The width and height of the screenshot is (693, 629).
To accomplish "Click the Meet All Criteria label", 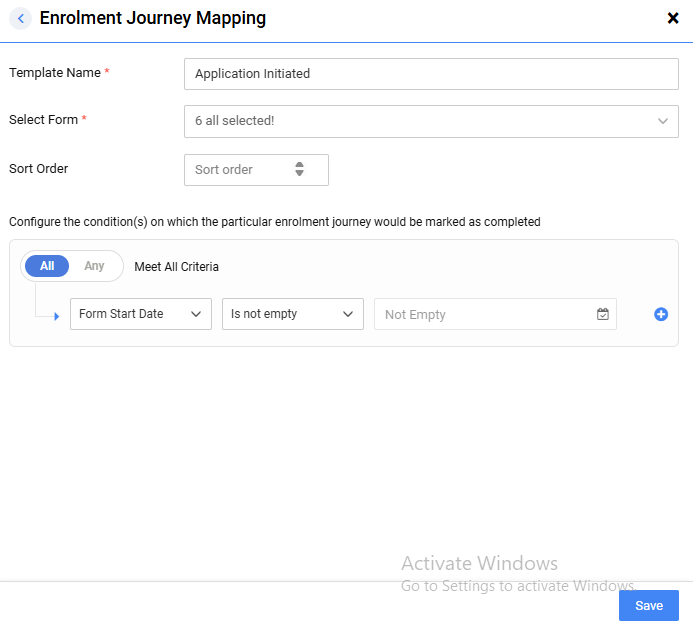I will 176,267.
